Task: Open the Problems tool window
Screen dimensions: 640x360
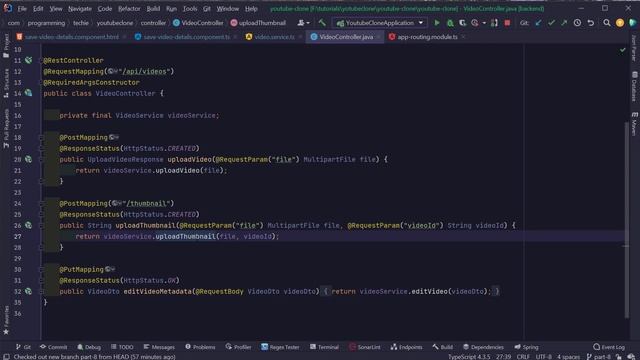Action: (200, 347)
